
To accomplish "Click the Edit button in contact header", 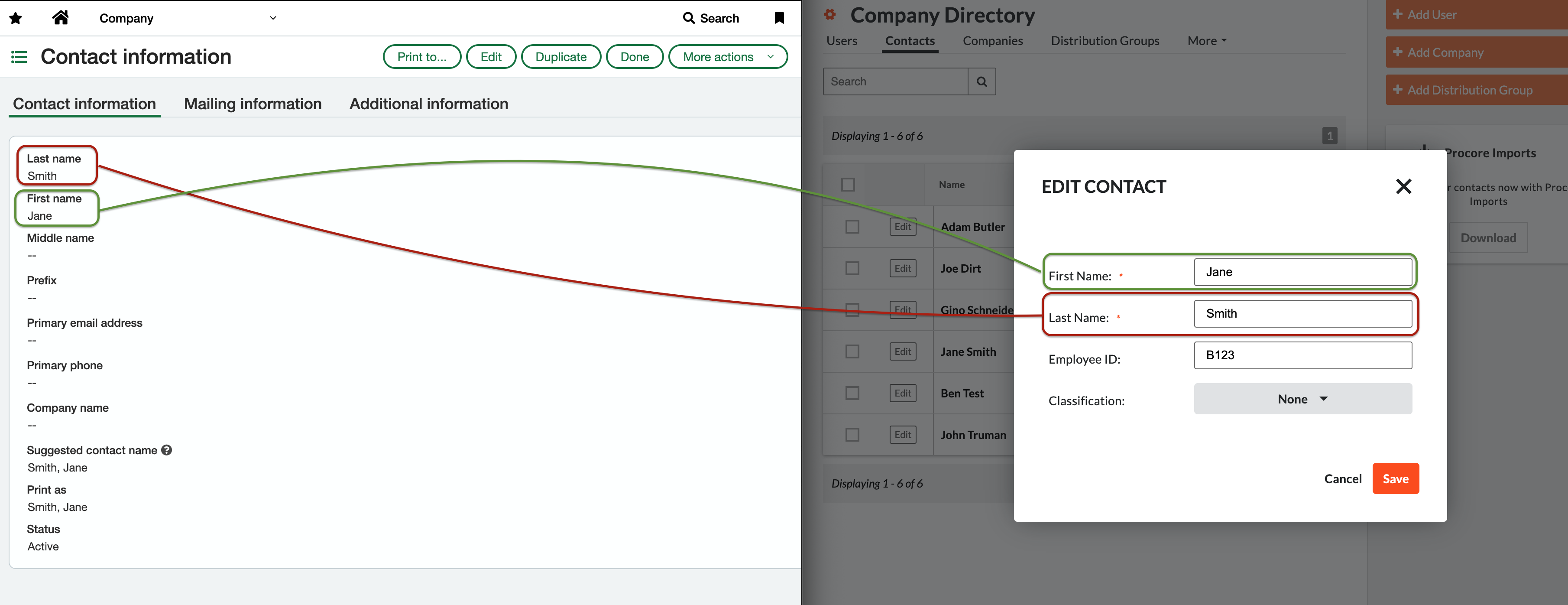I will 491,57.
